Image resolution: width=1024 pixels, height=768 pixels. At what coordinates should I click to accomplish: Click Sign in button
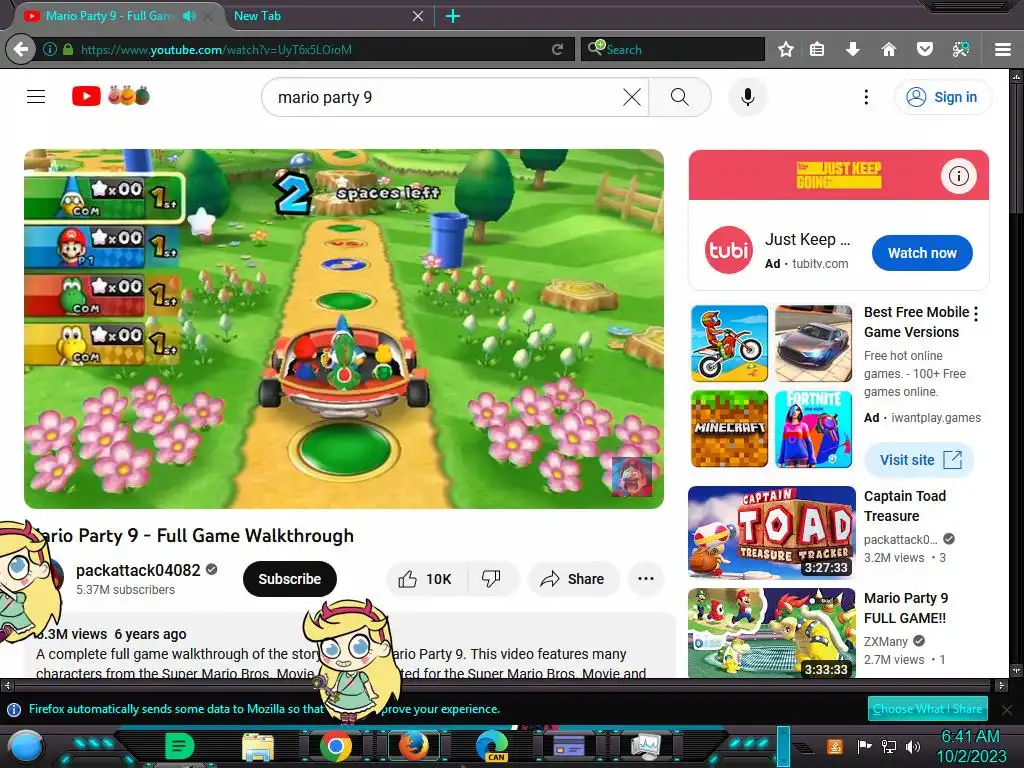point(942,97)
